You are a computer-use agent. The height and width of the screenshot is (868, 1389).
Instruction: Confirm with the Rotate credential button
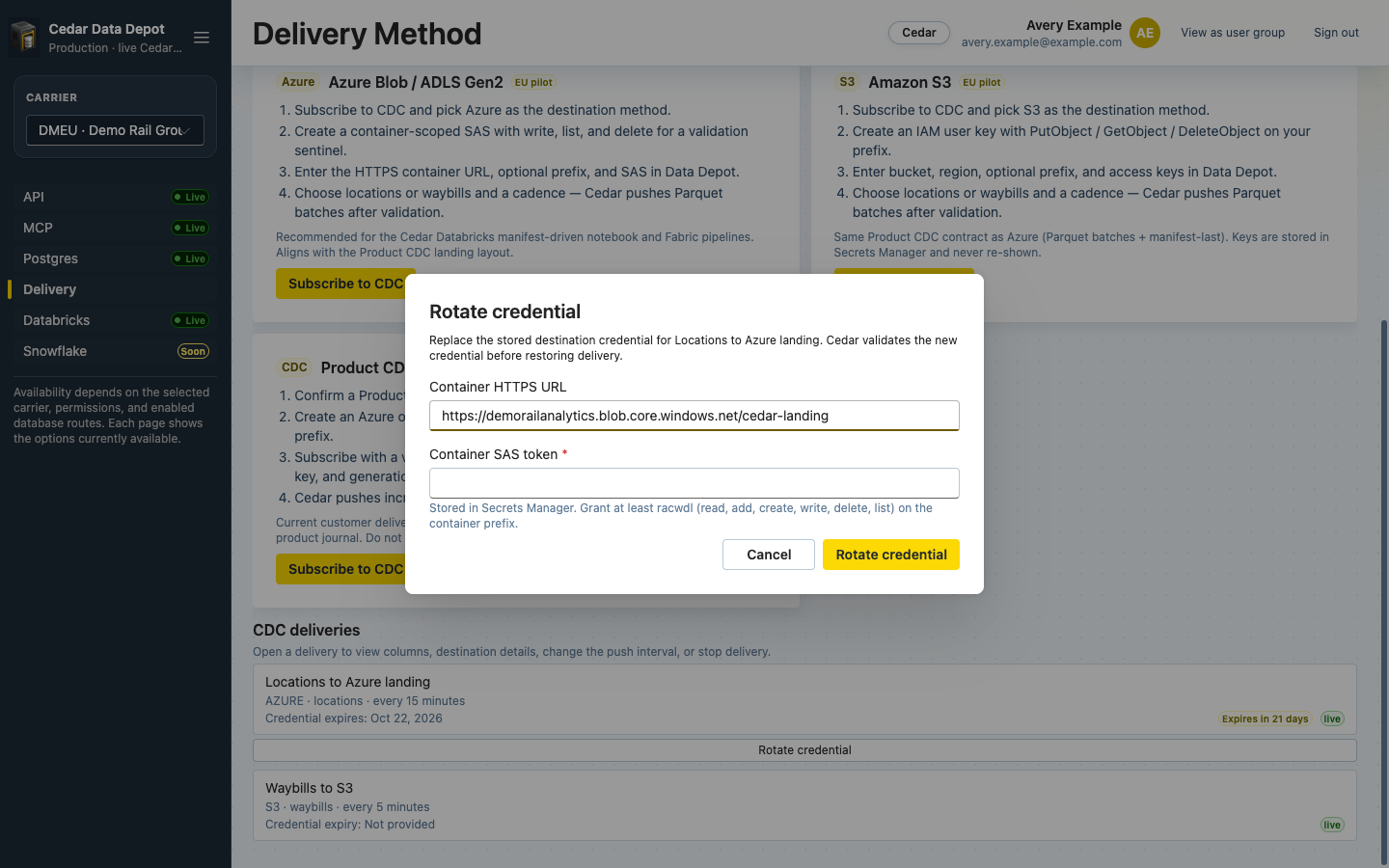coord(891,555)
